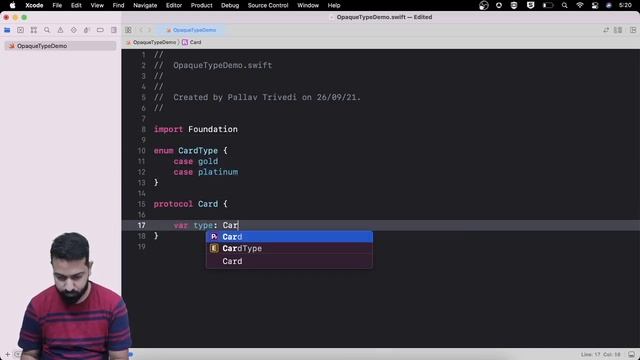Open the Edit menu

tap(76, 5)
